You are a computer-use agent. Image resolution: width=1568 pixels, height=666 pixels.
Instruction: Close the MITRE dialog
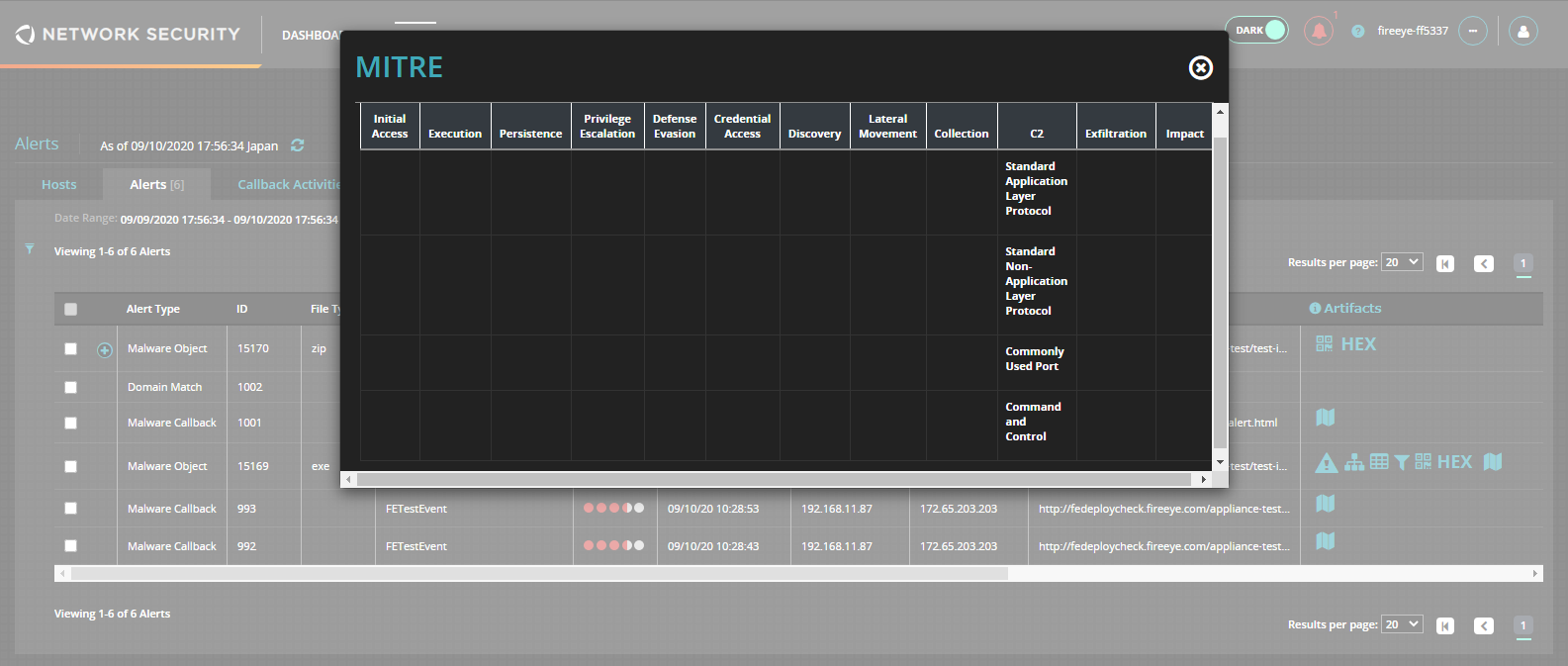1200,67
